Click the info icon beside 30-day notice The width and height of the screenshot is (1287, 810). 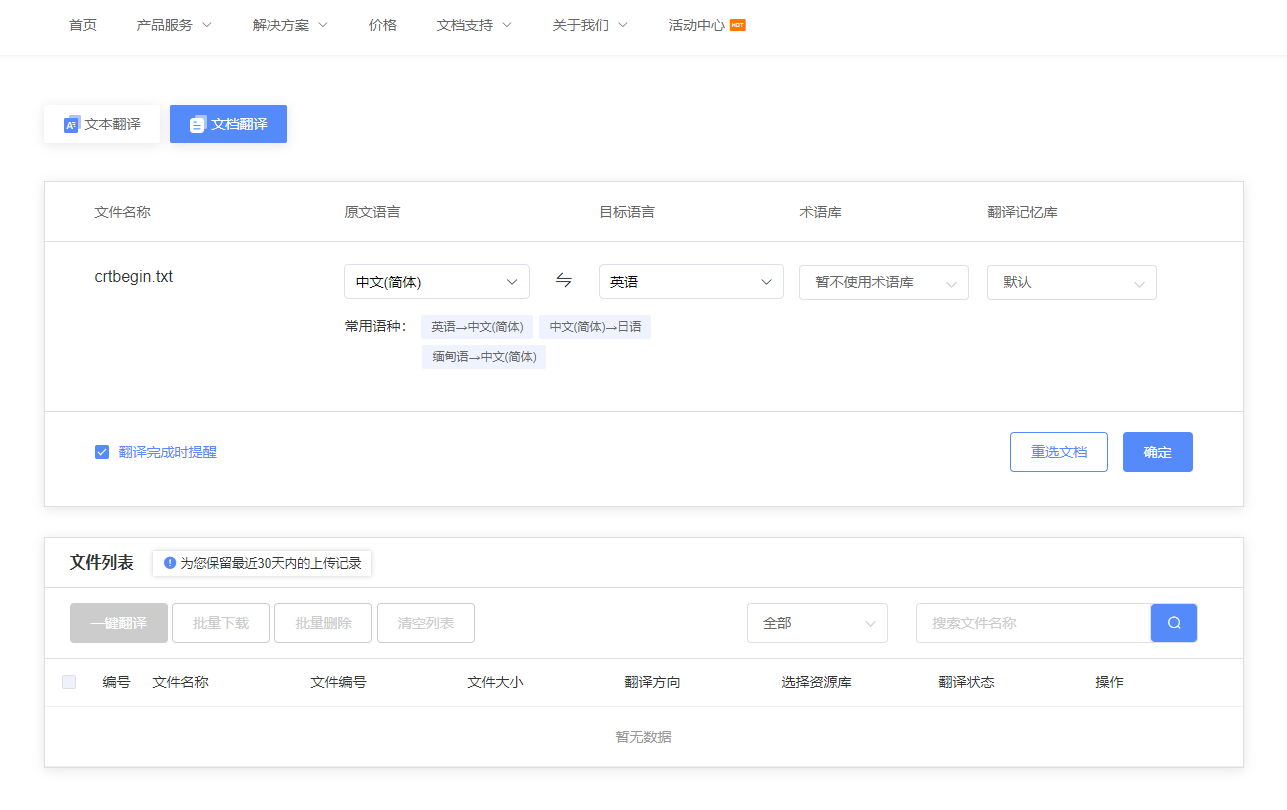(x=170, y=563)
